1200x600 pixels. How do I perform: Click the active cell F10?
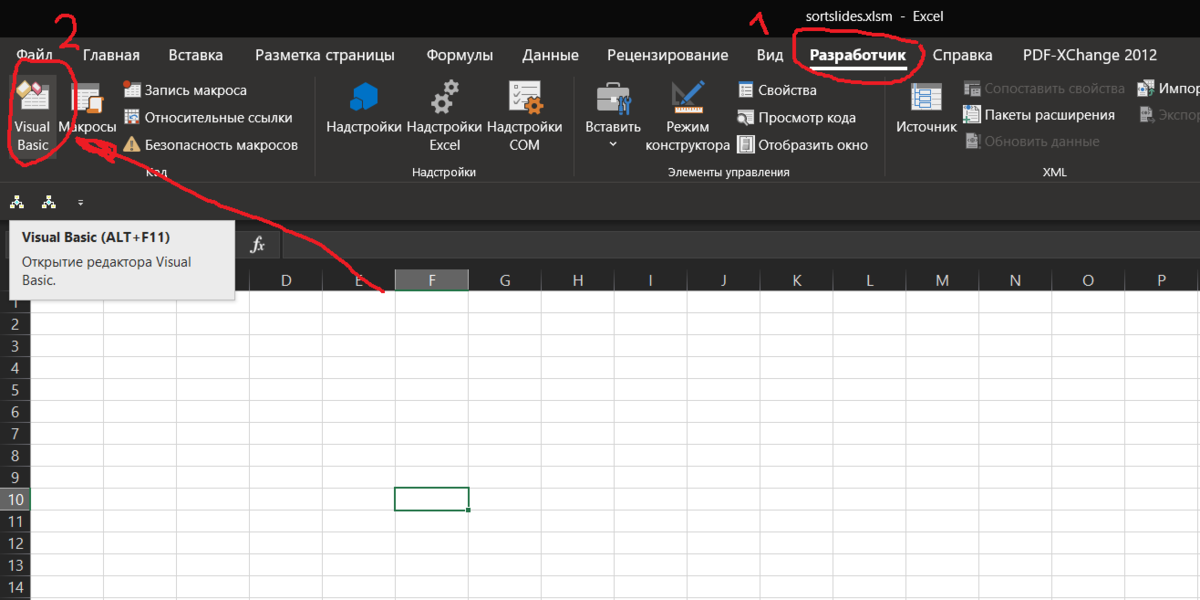pyautogui.click(x=432, y=499)
